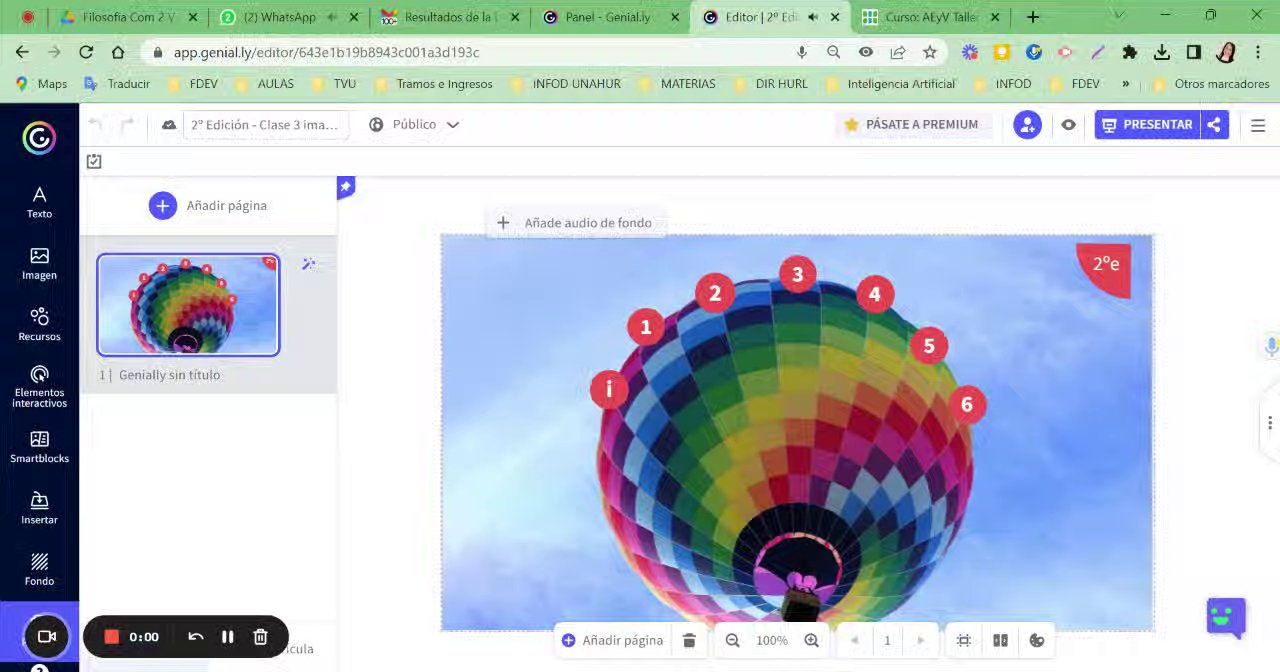Go to the next page arrow

(921, 640)
